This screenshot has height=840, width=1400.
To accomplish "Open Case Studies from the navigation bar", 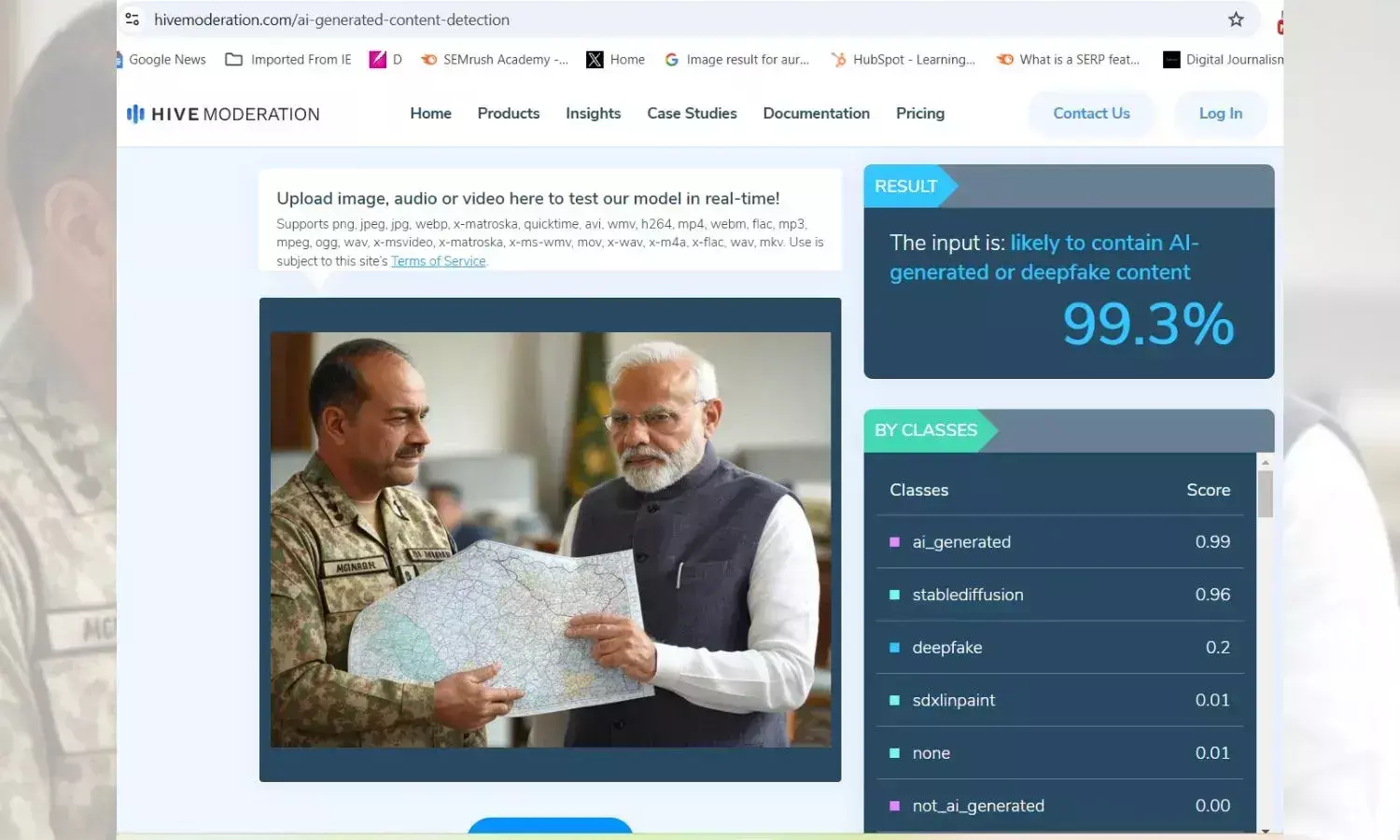I will [x=692, y=114].
